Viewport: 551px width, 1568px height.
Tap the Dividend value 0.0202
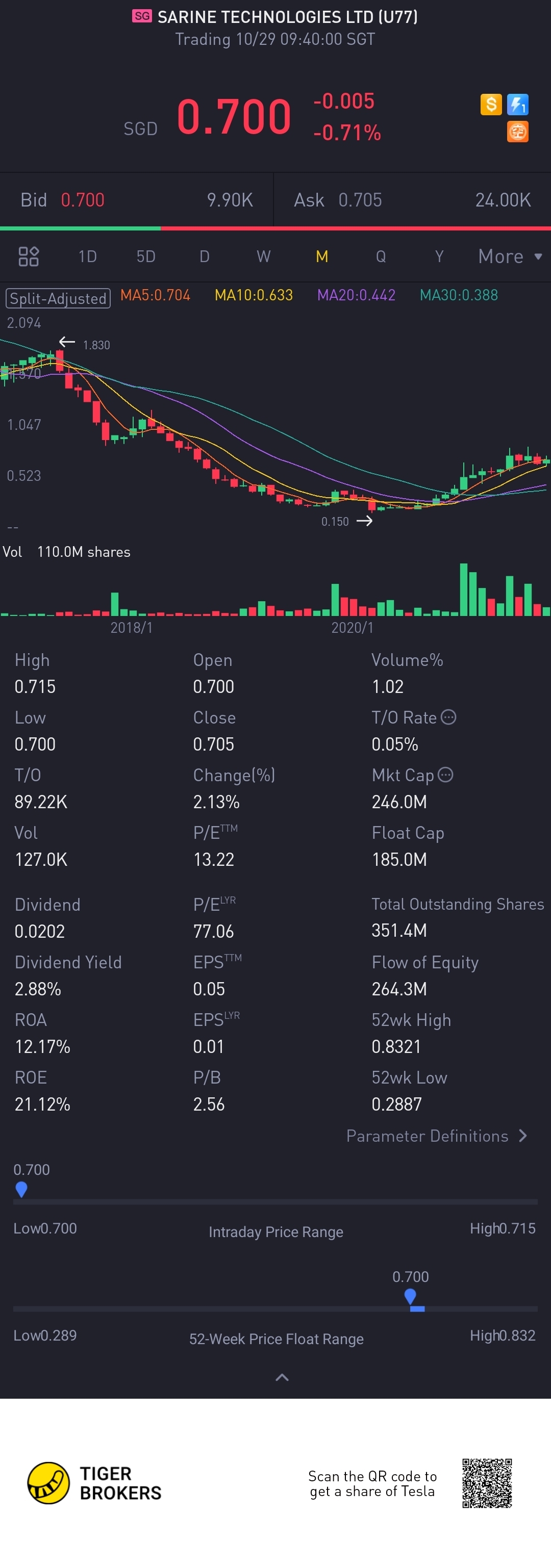pyautogui.click(x=40, y=931)
